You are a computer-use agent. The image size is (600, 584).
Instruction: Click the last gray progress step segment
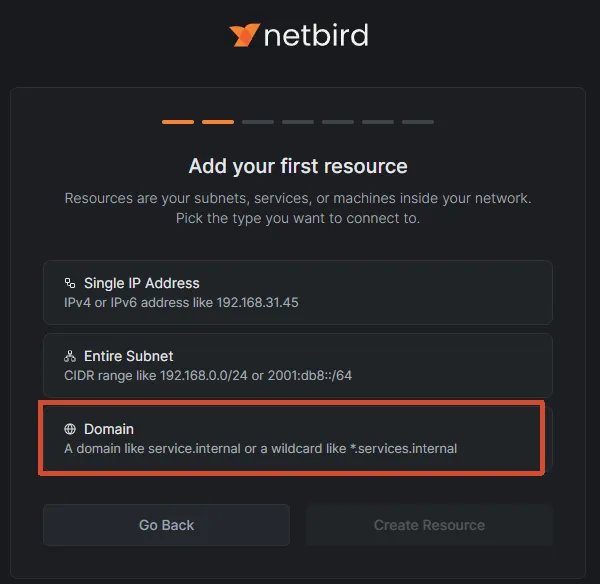[x=418, y=122]
